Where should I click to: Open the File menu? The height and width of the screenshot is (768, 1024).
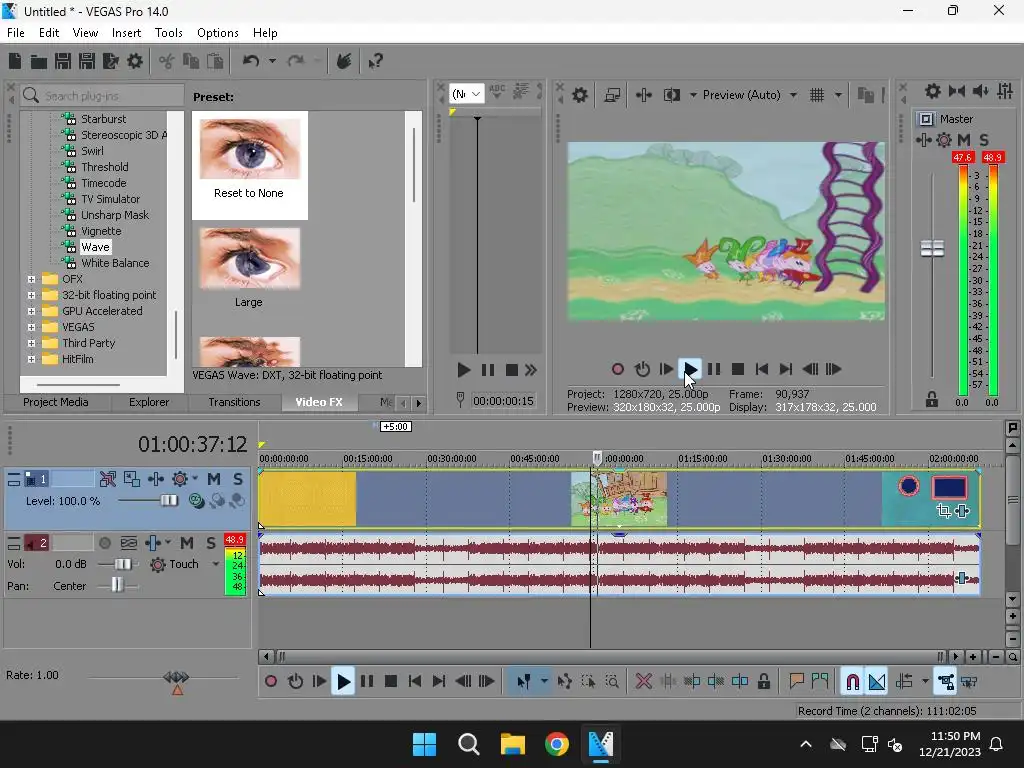tap(16, 33)
